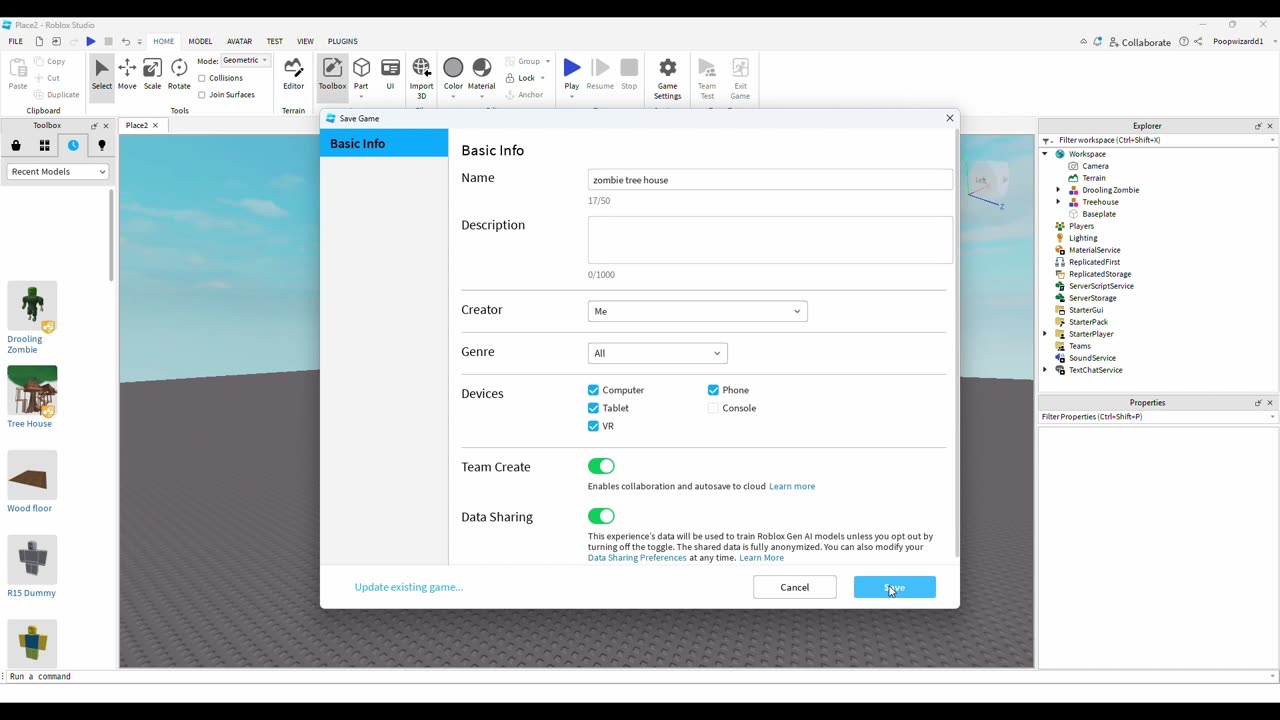This screenshot has height=720, width=1280.
Task: Click the Cancel button
Action: 795,587
